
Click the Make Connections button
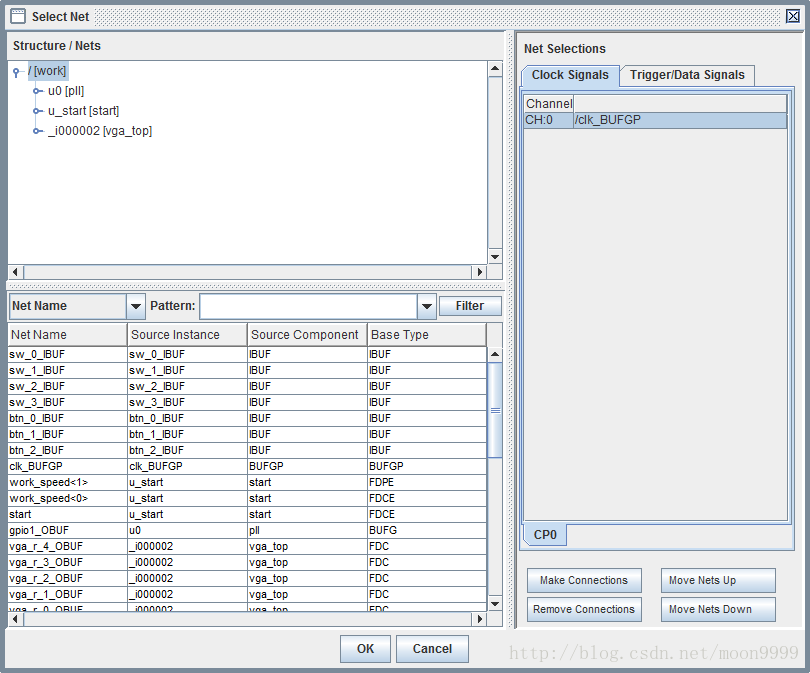(x=584, y=581)
